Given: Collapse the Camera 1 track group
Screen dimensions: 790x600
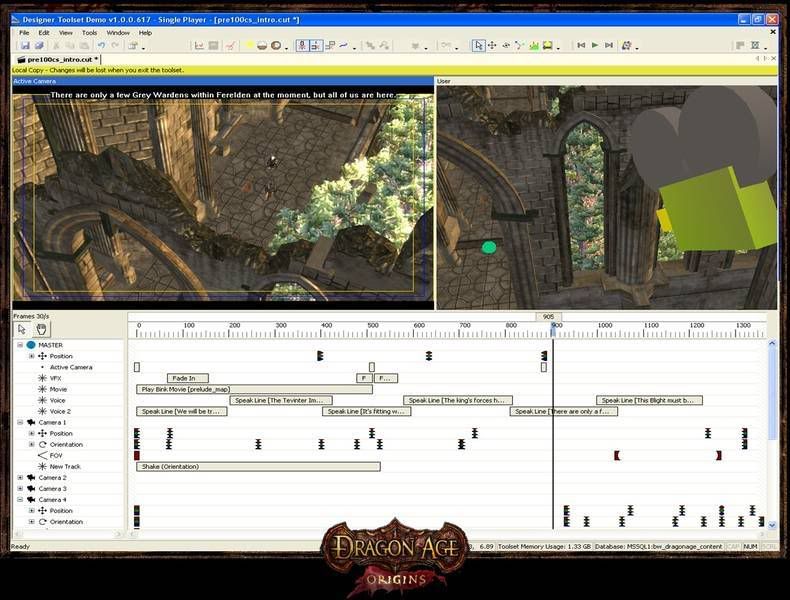Looking at the screenshot, I should [20, 422].
